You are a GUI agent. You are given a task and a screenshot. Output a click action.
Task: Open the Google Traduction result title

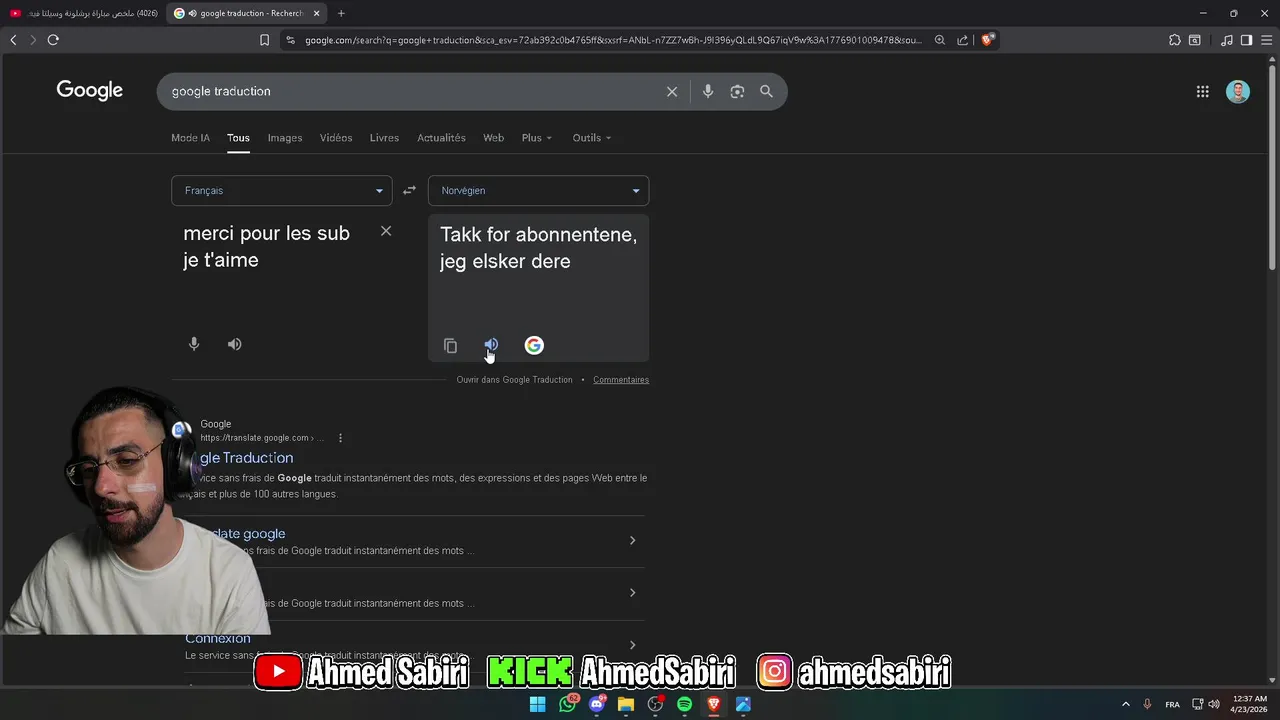click(246, 458)
